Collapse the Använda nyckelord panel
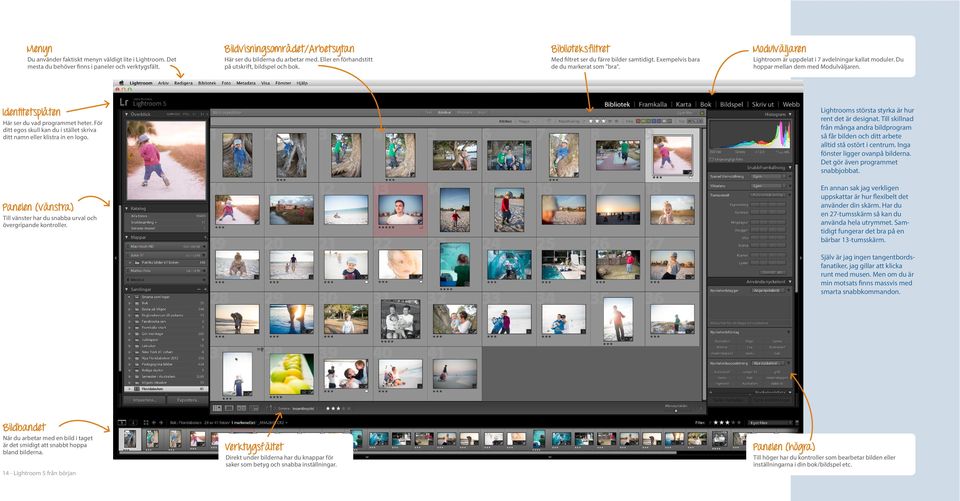The height and width of the screenshot is (501, 960). [790, 282]
